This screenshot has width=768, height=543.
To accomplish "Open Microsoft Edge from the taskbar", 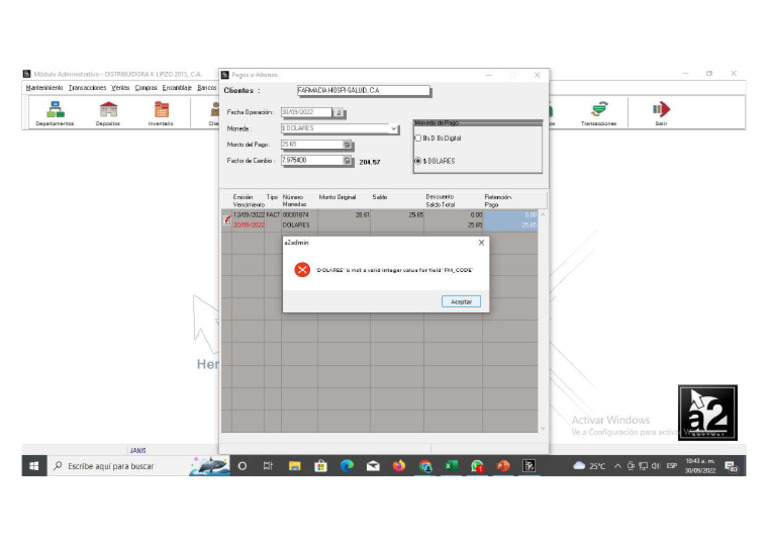I will [x=347, y=466].
